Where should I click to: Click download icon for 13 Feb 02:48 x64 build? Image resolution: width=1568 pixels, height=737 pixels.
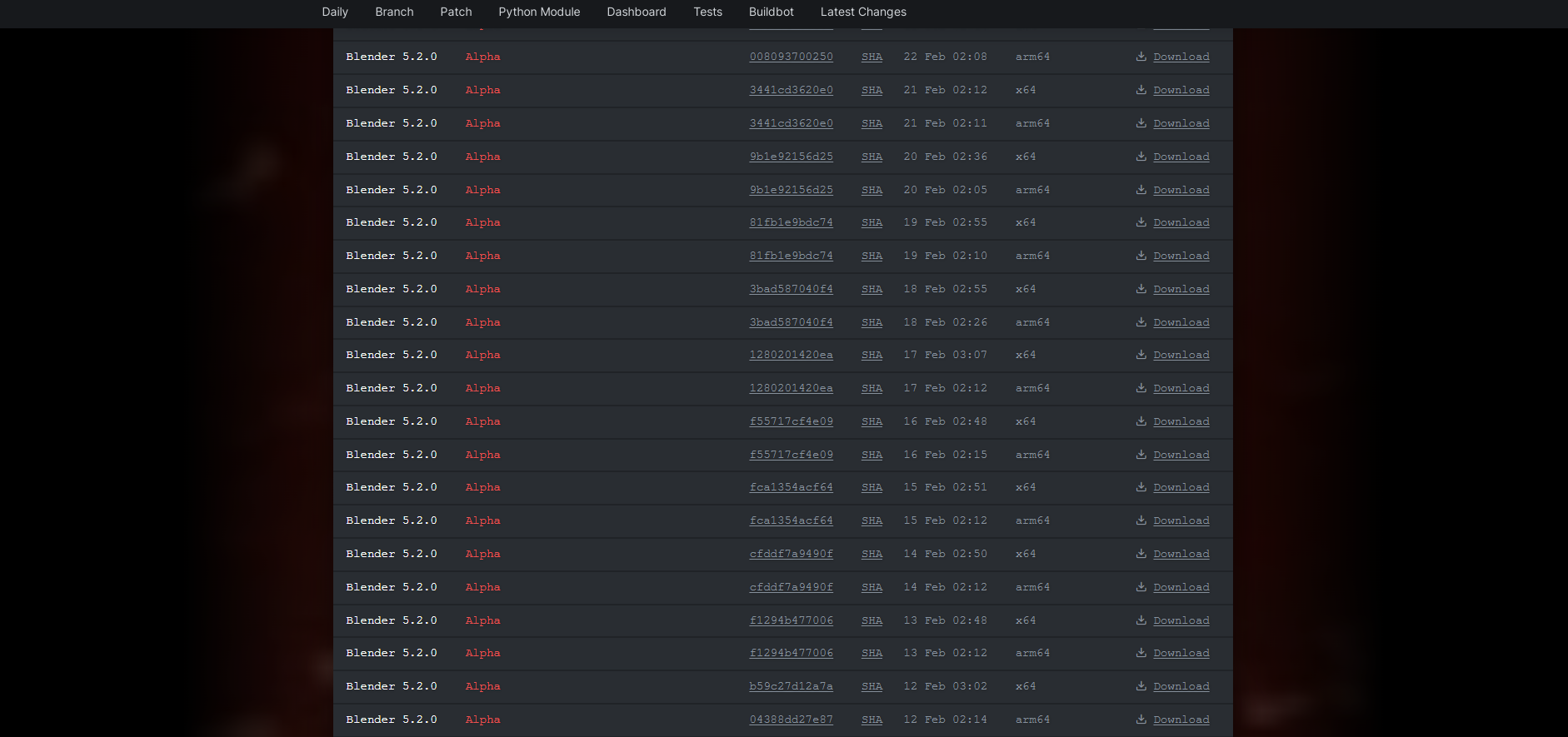tap(1141, 620)
